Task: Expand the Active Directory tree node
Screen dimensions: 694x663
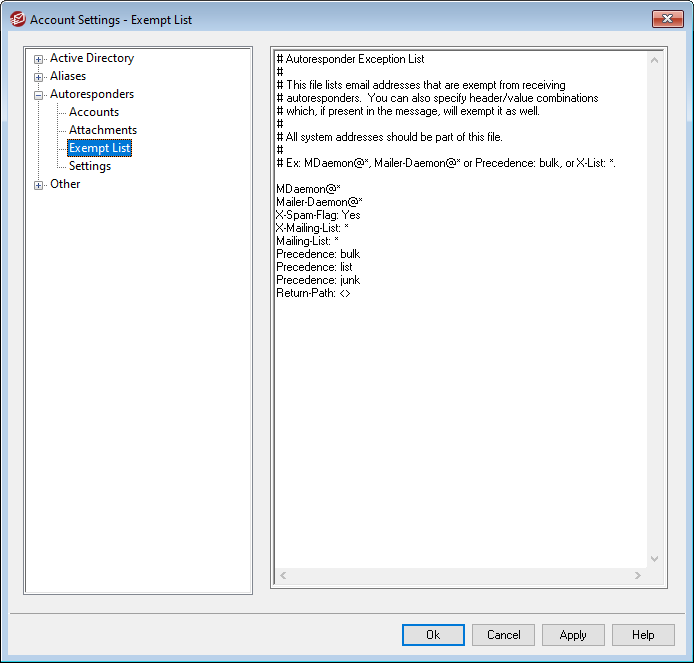Action: (x=39, y=59)
